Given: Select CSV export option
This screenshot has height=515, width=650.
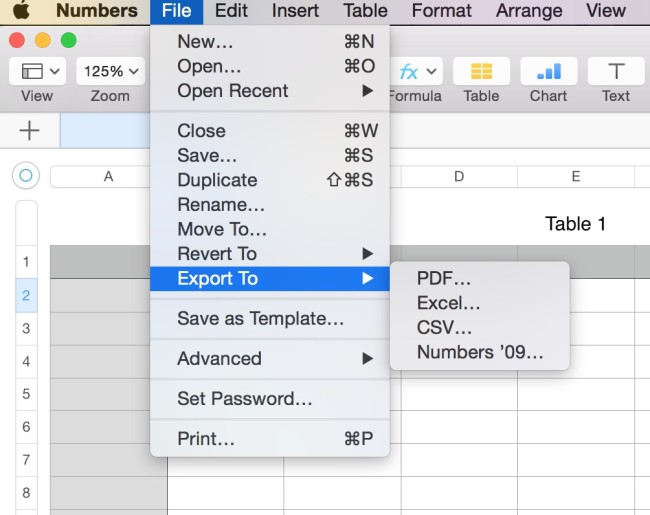Looking at the screenshot, I should pyautogui.click(x=445, y=327).
